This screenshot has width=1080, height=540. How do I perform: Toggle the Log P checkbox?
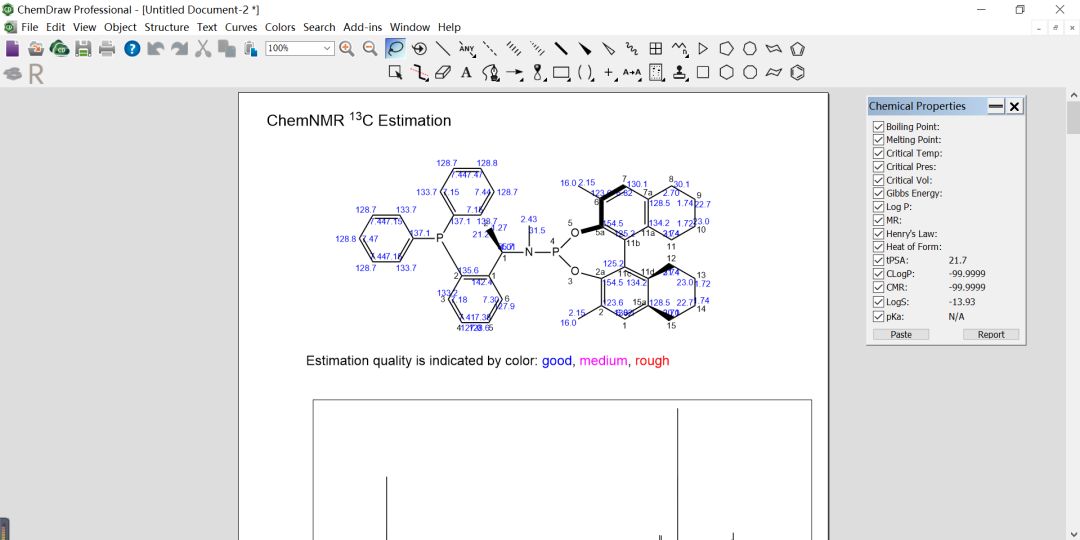click(x=878, y=207)
